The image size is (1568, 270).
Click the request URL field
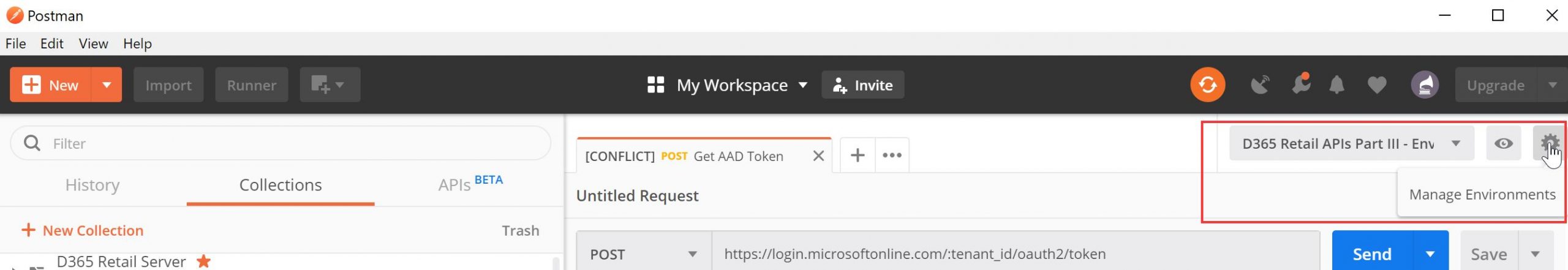point(1016,253)
